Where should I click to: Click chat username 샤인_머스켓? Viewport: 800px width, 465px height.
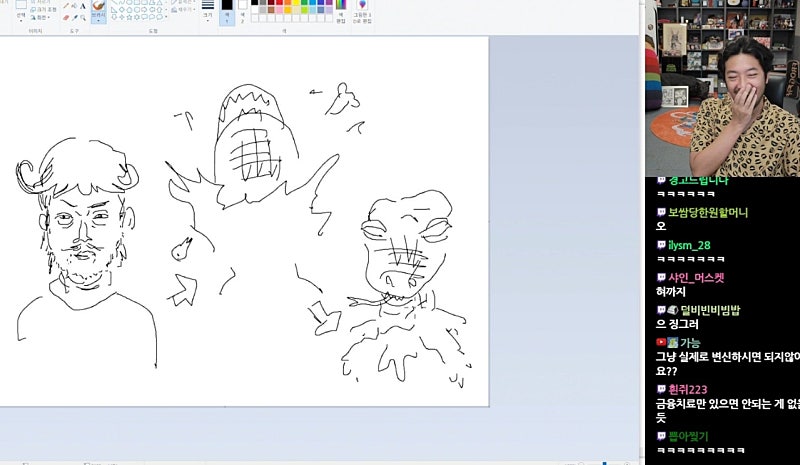coord(696,278)
